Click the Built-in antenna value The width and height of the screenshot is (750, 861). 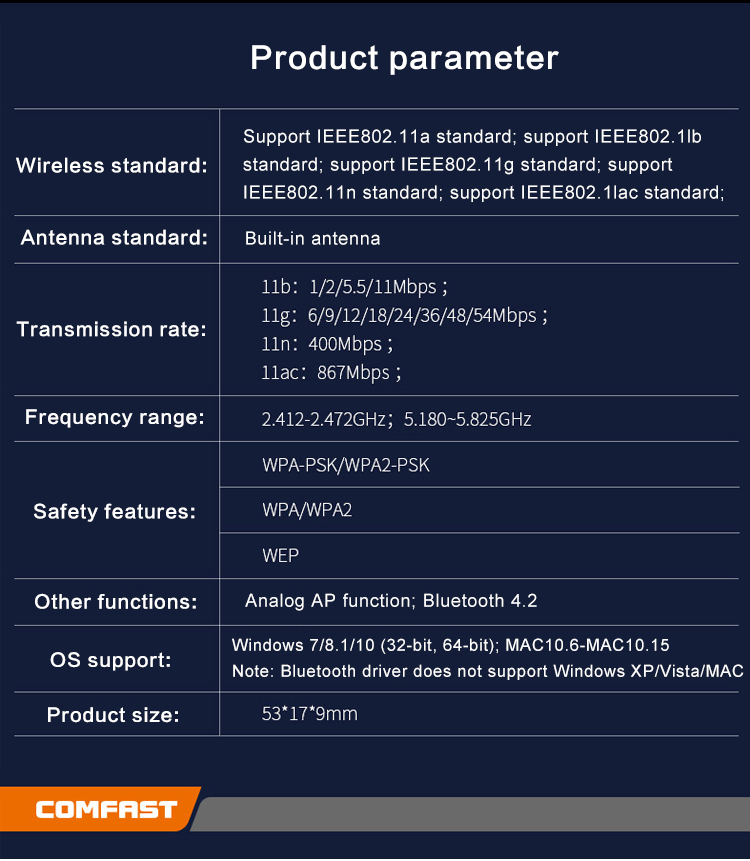[x=312, y=239]
